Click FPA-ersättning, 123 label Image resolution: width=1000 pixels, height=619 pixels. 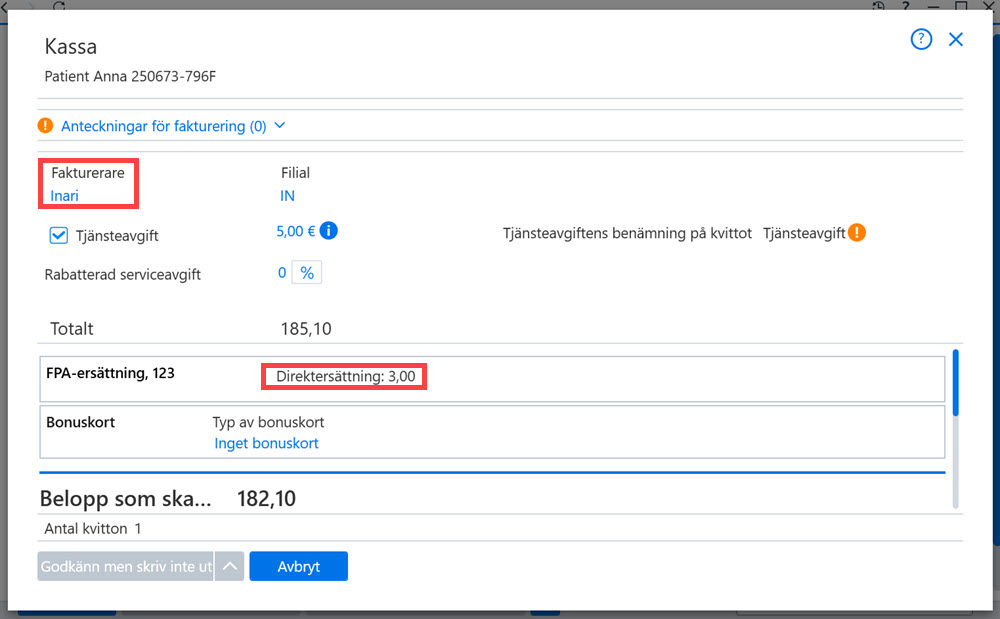pyautogui.click(x=110, y=373)
